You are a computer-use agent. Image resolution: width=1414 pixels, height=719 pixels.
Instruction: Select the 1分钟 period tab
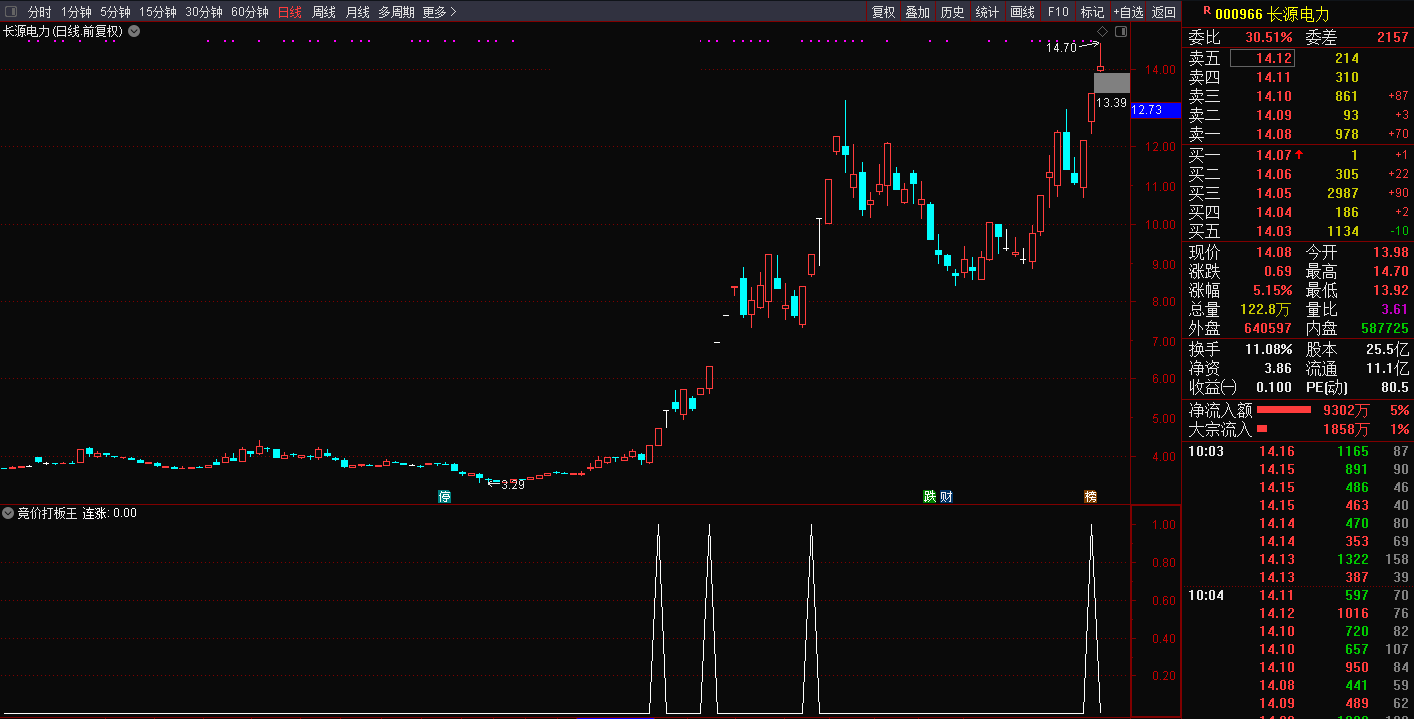pyautogui.click(x=76, y=12)
